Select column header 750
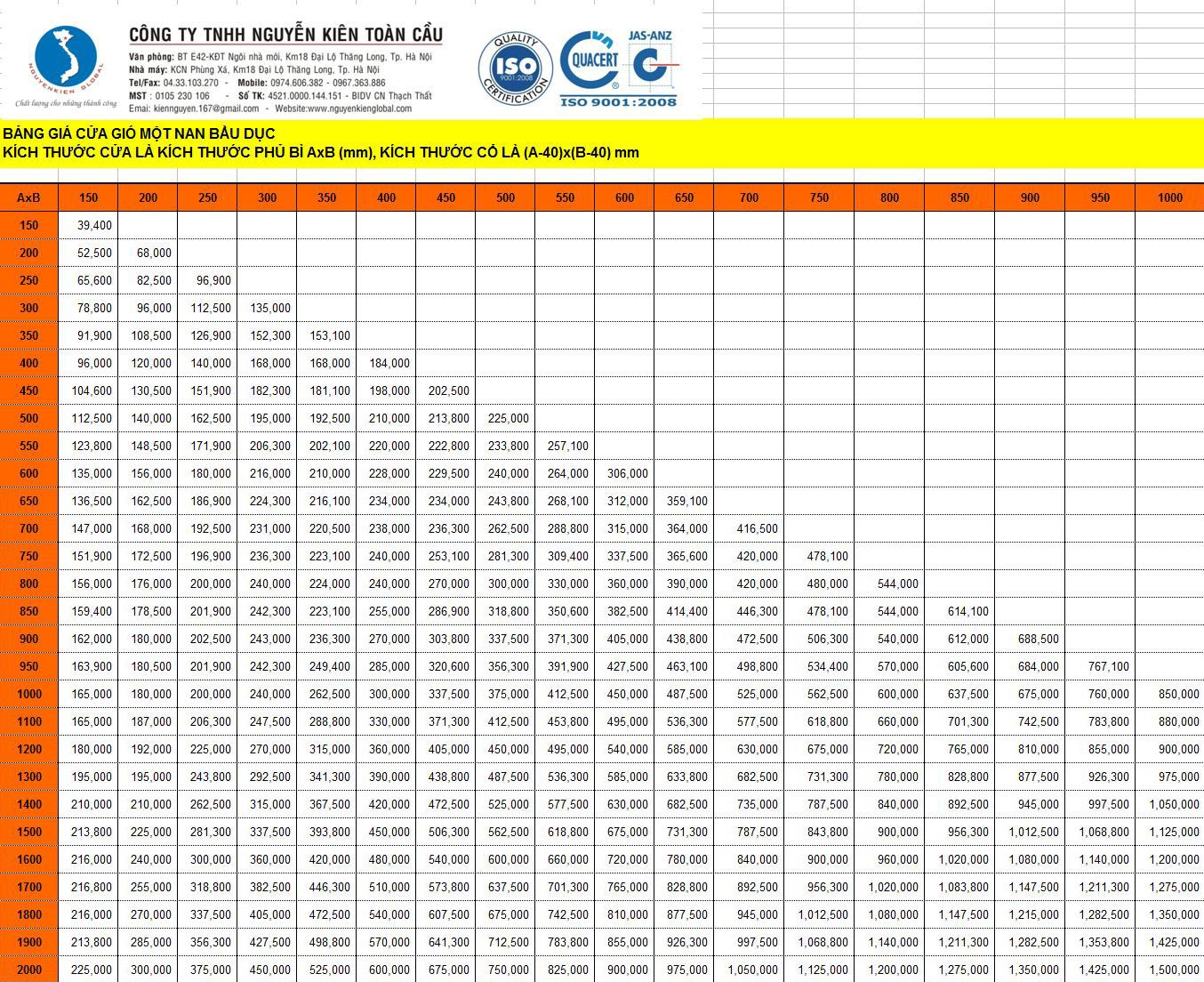The image size is (1204, 982). click(x=819, y=197)
